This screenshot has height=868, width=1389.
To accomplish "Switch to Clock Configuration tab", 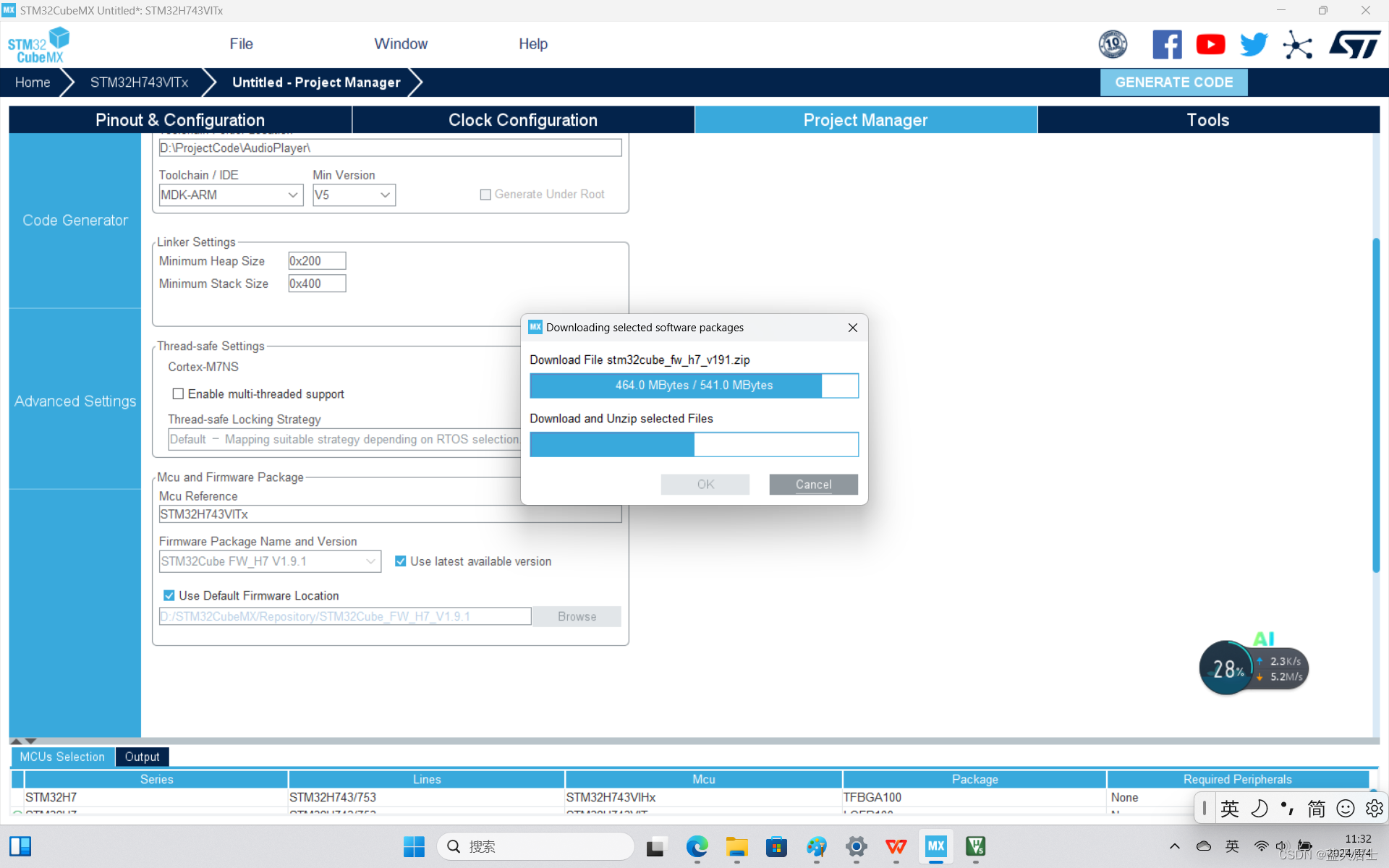I will coord(522,120).
